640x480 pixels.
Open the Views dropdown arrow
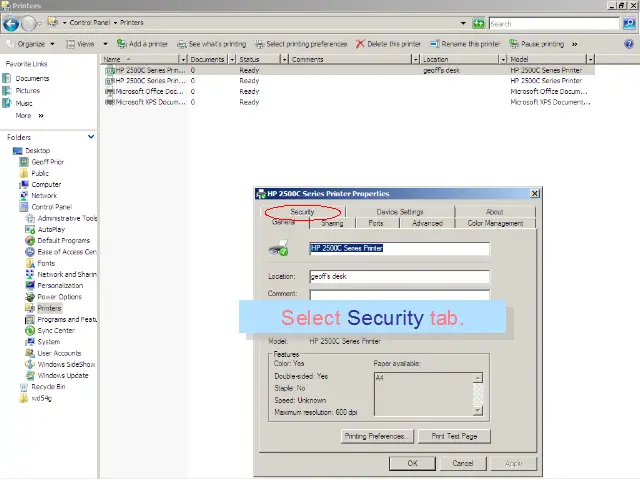[105, 44]
